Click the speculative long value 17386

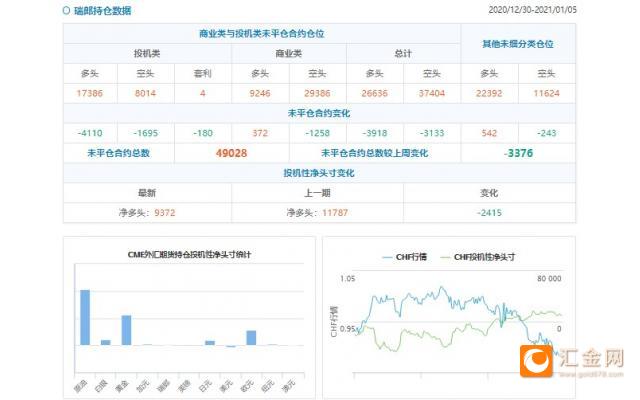pyautogui.click(x=90, y=93)
